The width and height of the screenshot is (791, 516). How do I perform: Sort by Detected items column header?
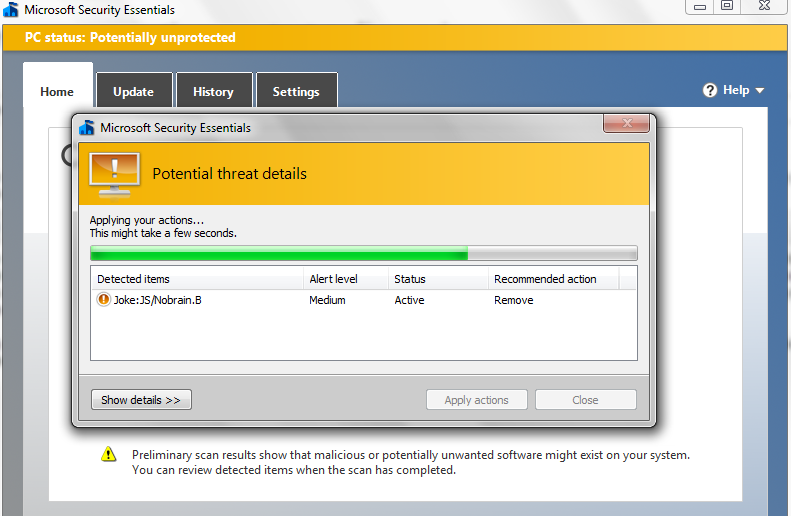click(197, 279)
